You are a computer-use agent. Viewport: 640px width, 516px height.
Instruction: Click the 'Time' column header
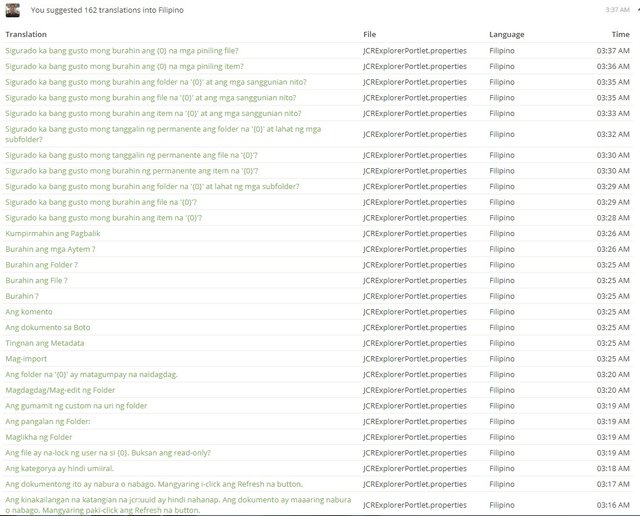click(620, 34)
